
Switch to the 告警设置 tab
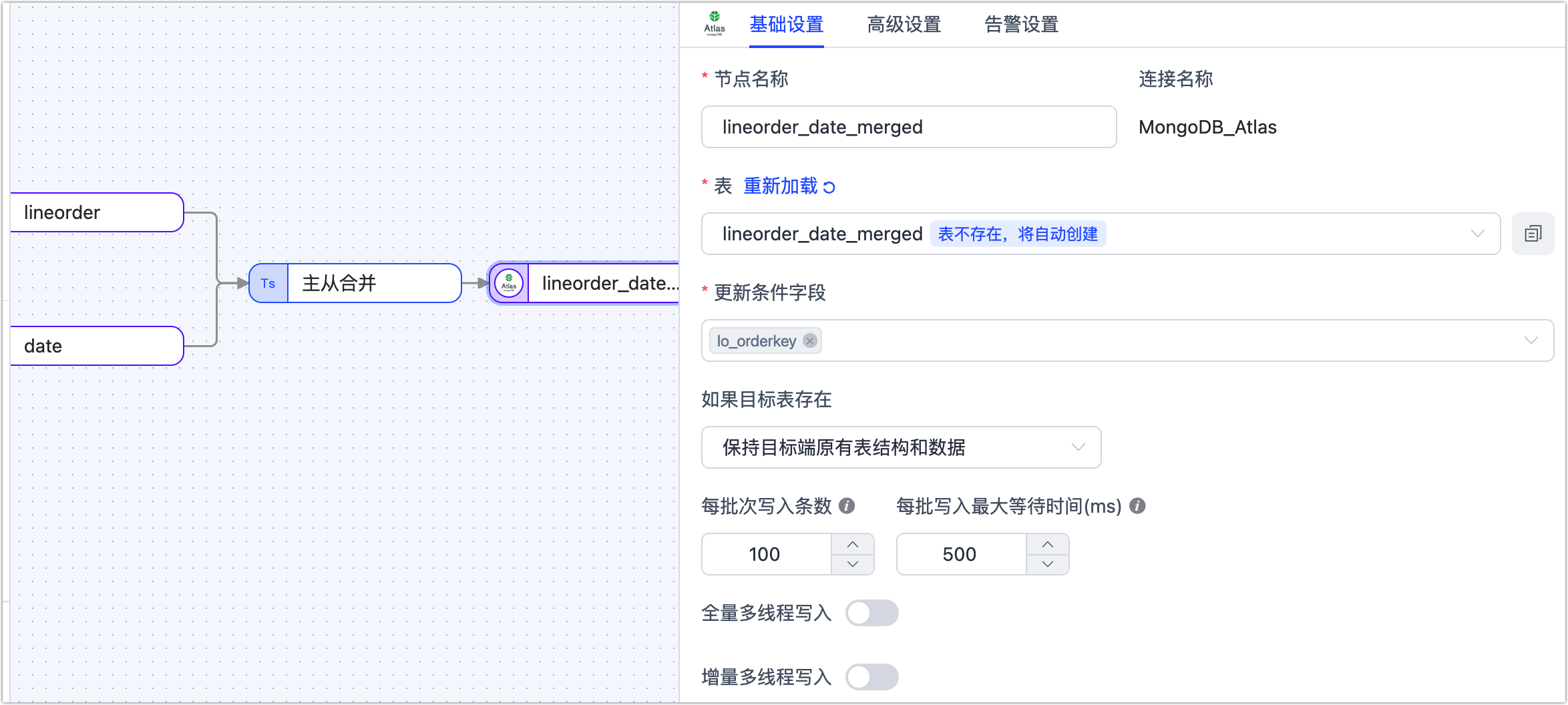tap(1020, 25)
